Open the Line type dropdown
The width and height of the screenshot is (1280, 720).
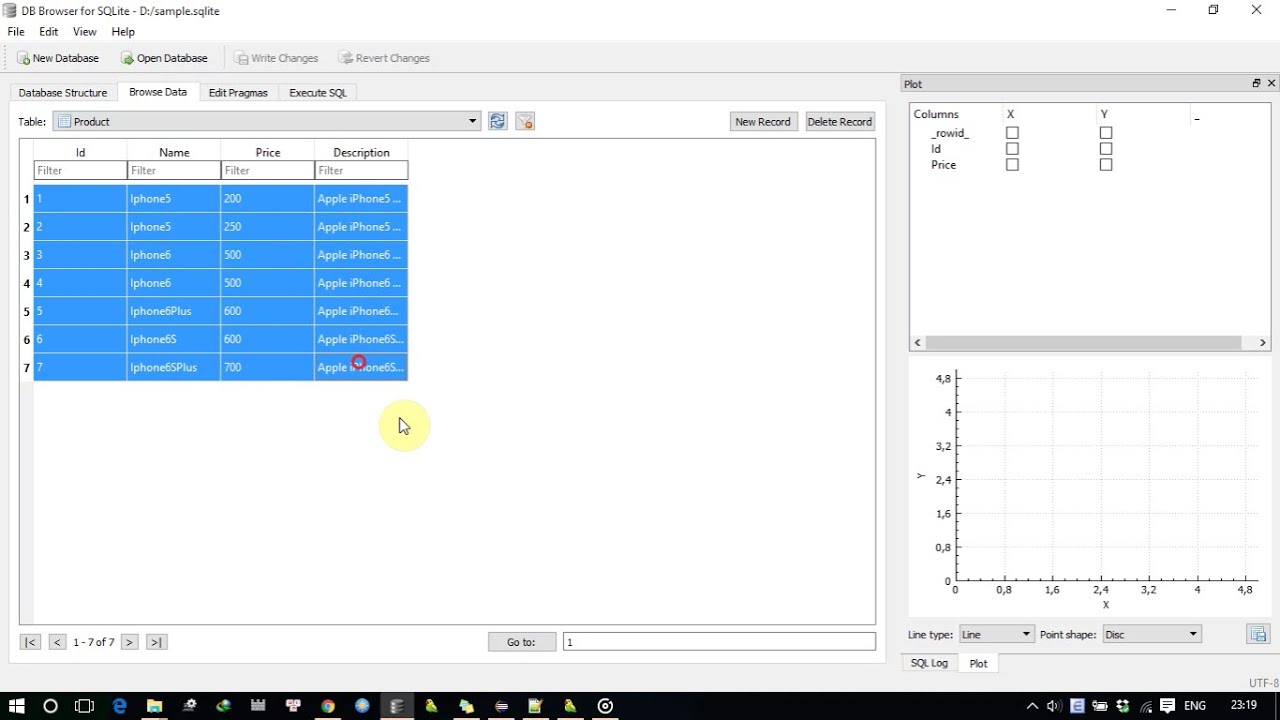coord(996,634)
